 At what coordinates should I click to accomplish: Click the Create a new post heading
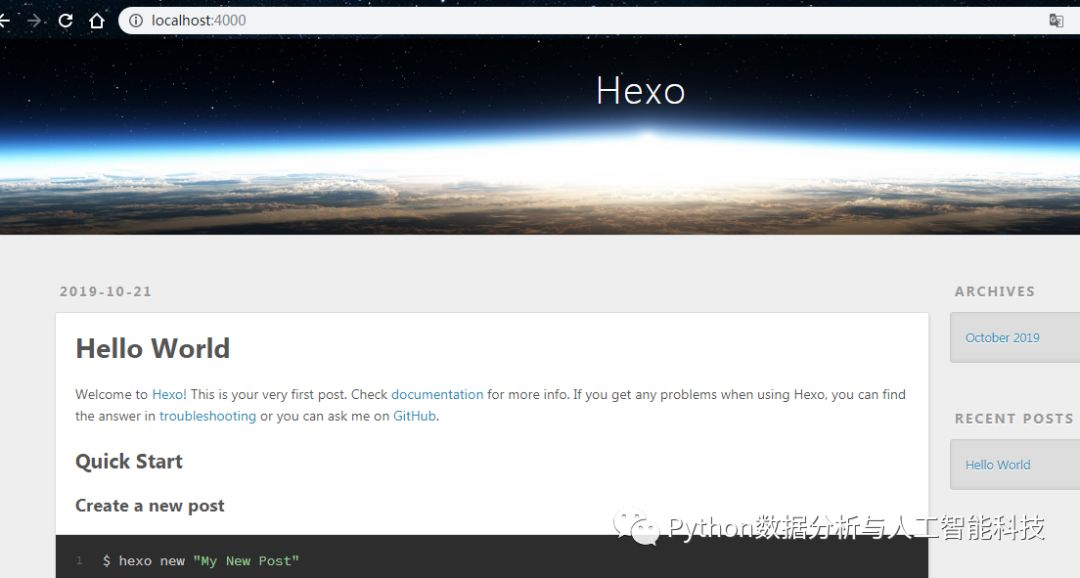[149, 506]
